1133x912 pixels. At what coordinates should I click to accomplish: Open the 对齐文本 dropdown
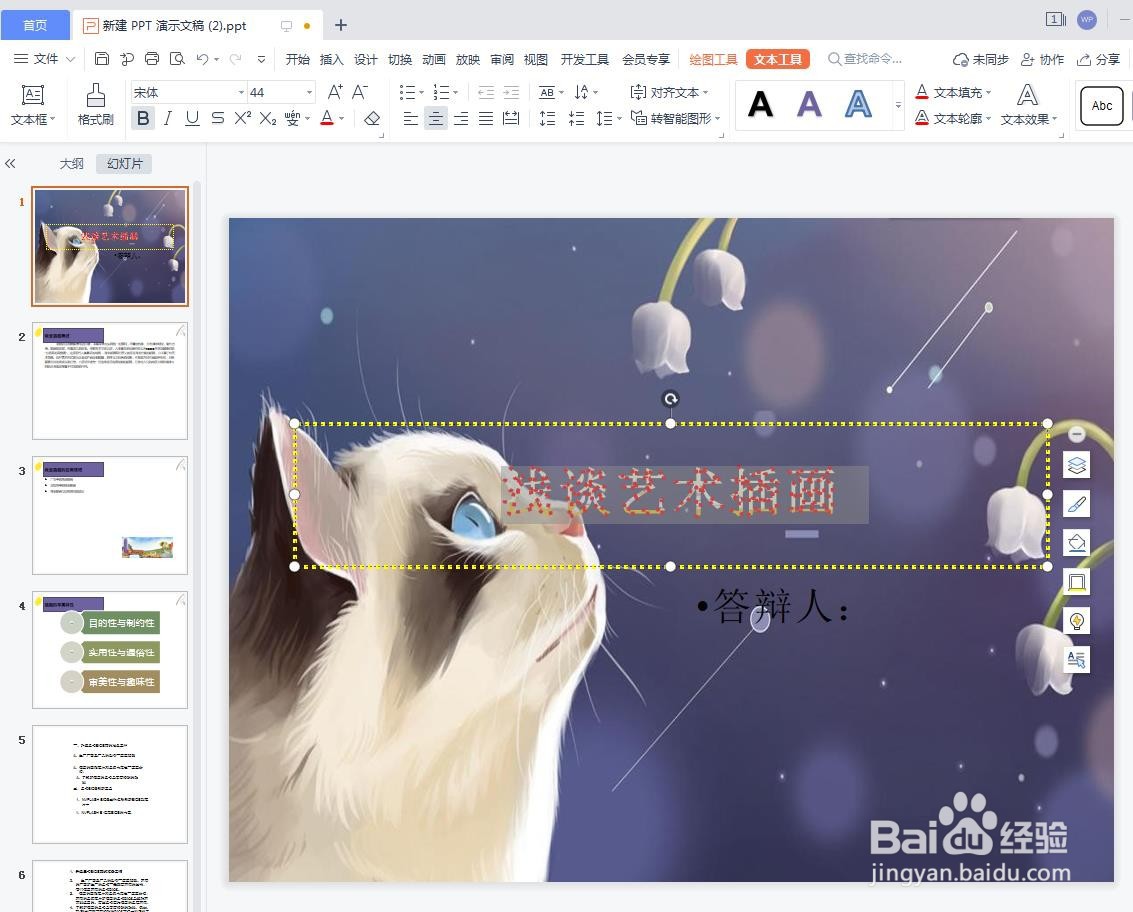(669, 93)
